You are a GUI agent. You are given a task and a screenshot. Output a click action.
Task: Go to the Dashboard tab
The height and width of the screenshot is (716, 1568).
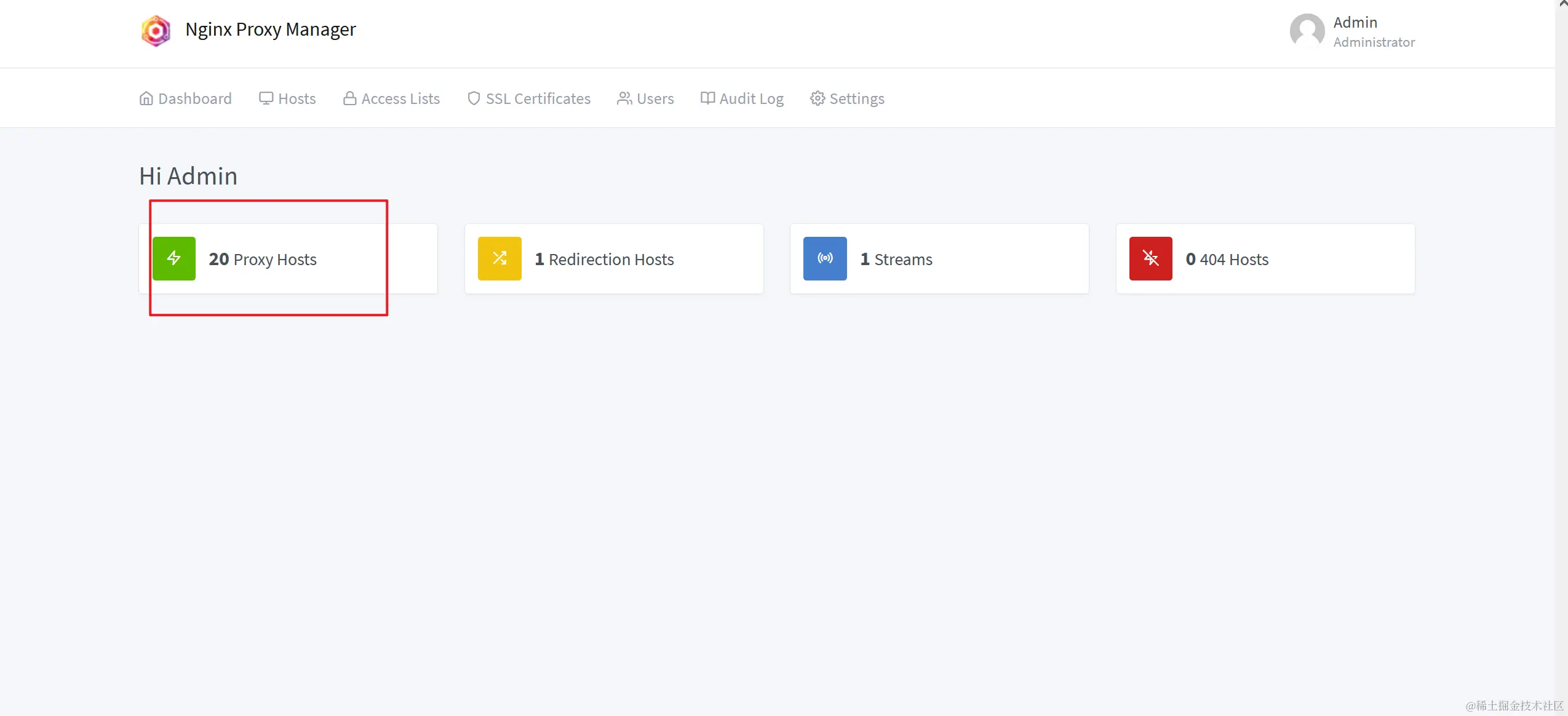tap(186, 98)
